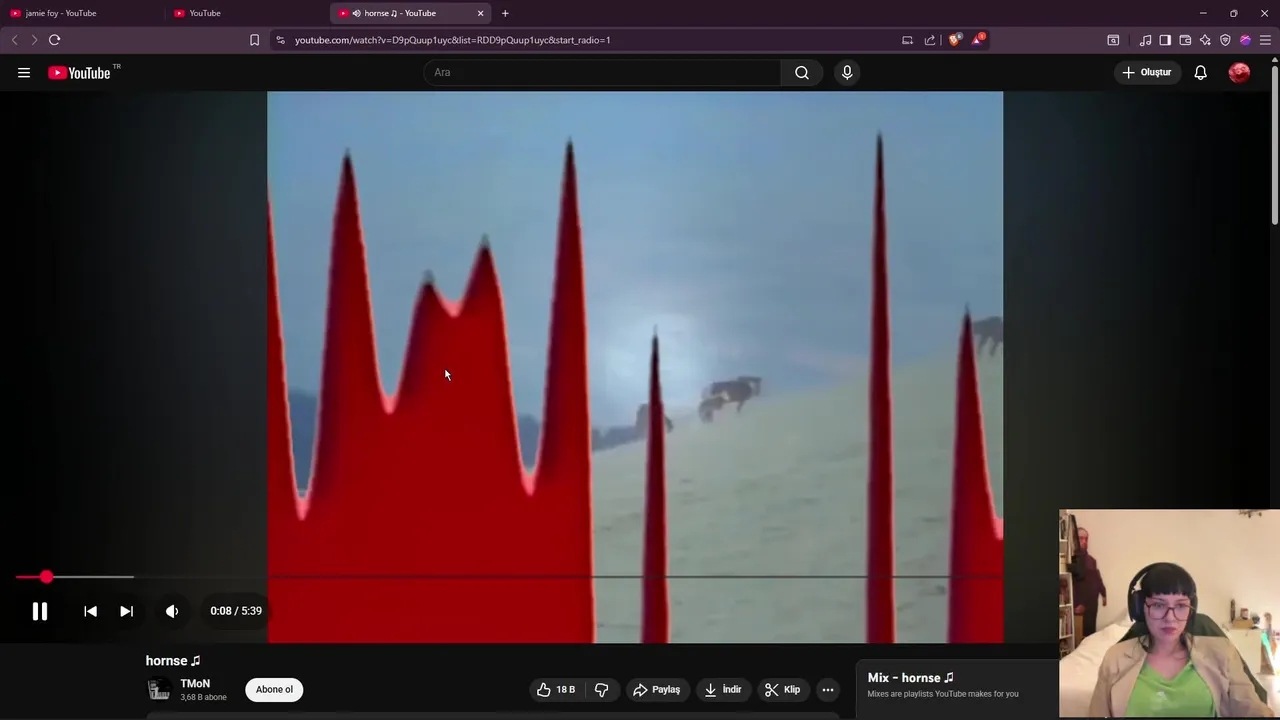Image resolution: width=1280 pixels, height=720 pixels.
Task: Mute the video with the speaker icon
Action: click(x=172, y=611)
